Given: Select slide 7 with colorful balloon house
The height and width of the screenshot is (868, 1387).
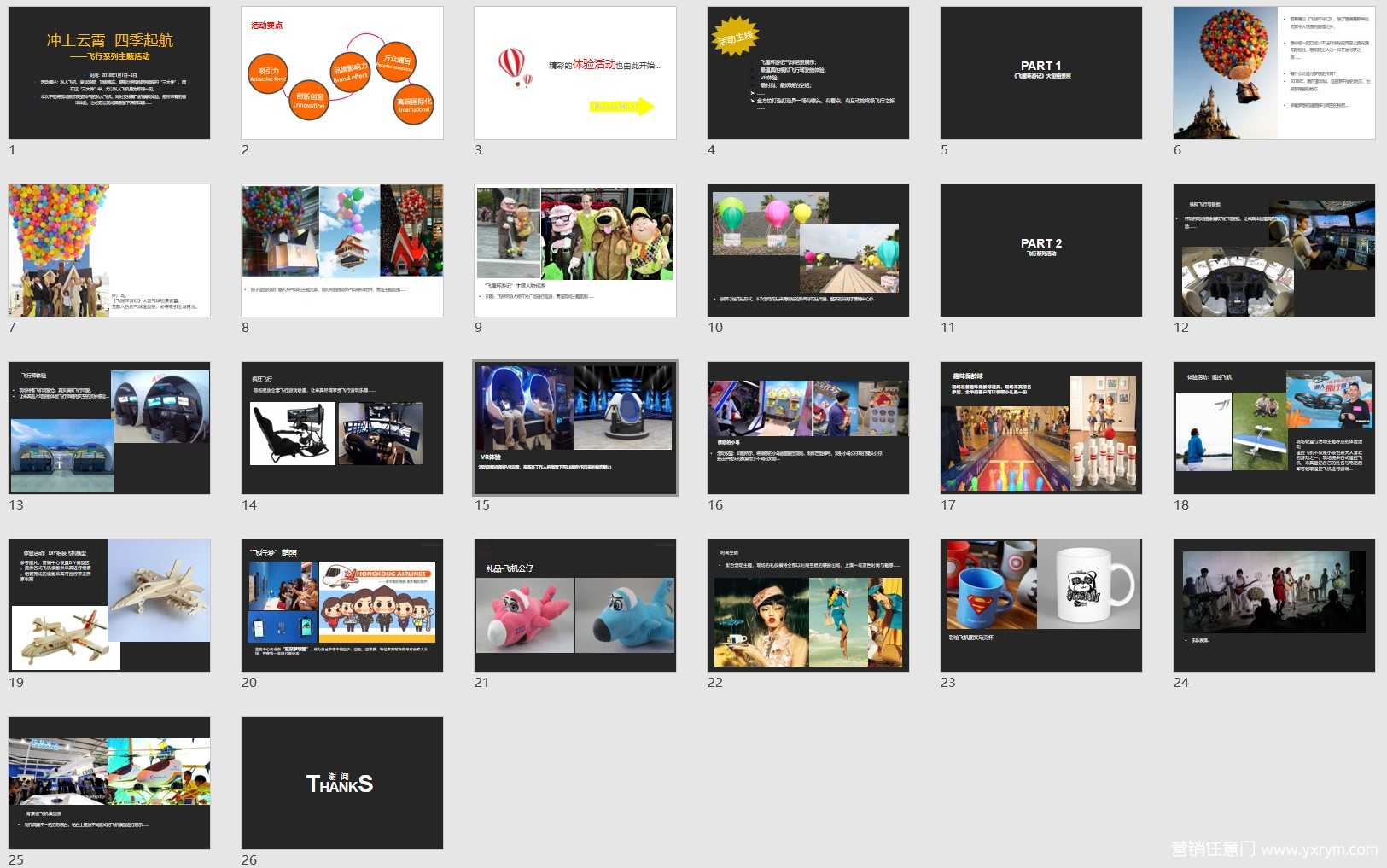Looking at the screenshot, I should 109,250.
